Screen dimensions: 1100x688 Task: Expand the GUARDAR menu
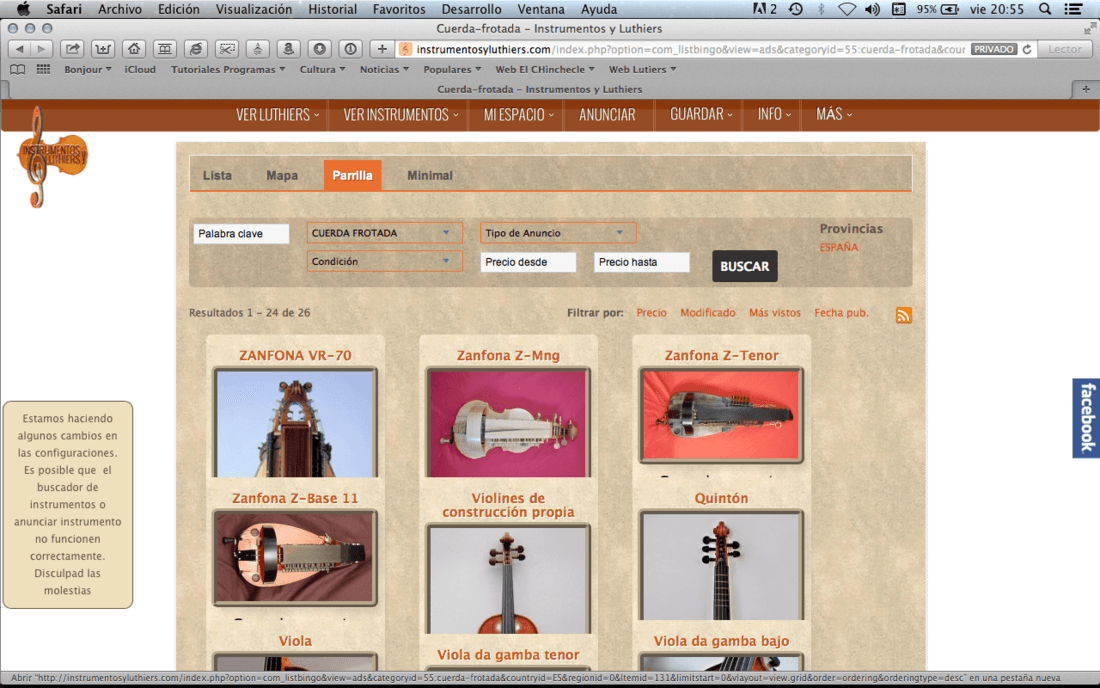click(701, 114)
